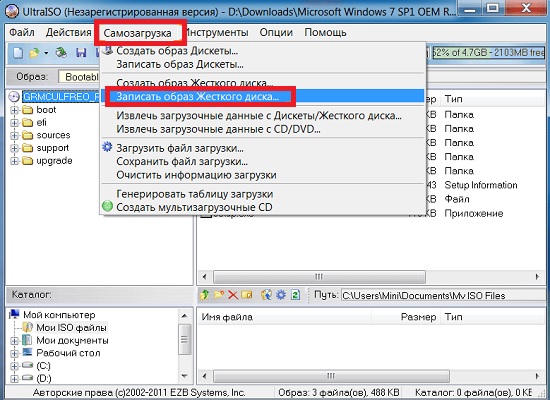The image size is (550, 400).
Task: Click the Up one level icon in catalog toolbar
Action: [x=204, y=295]
